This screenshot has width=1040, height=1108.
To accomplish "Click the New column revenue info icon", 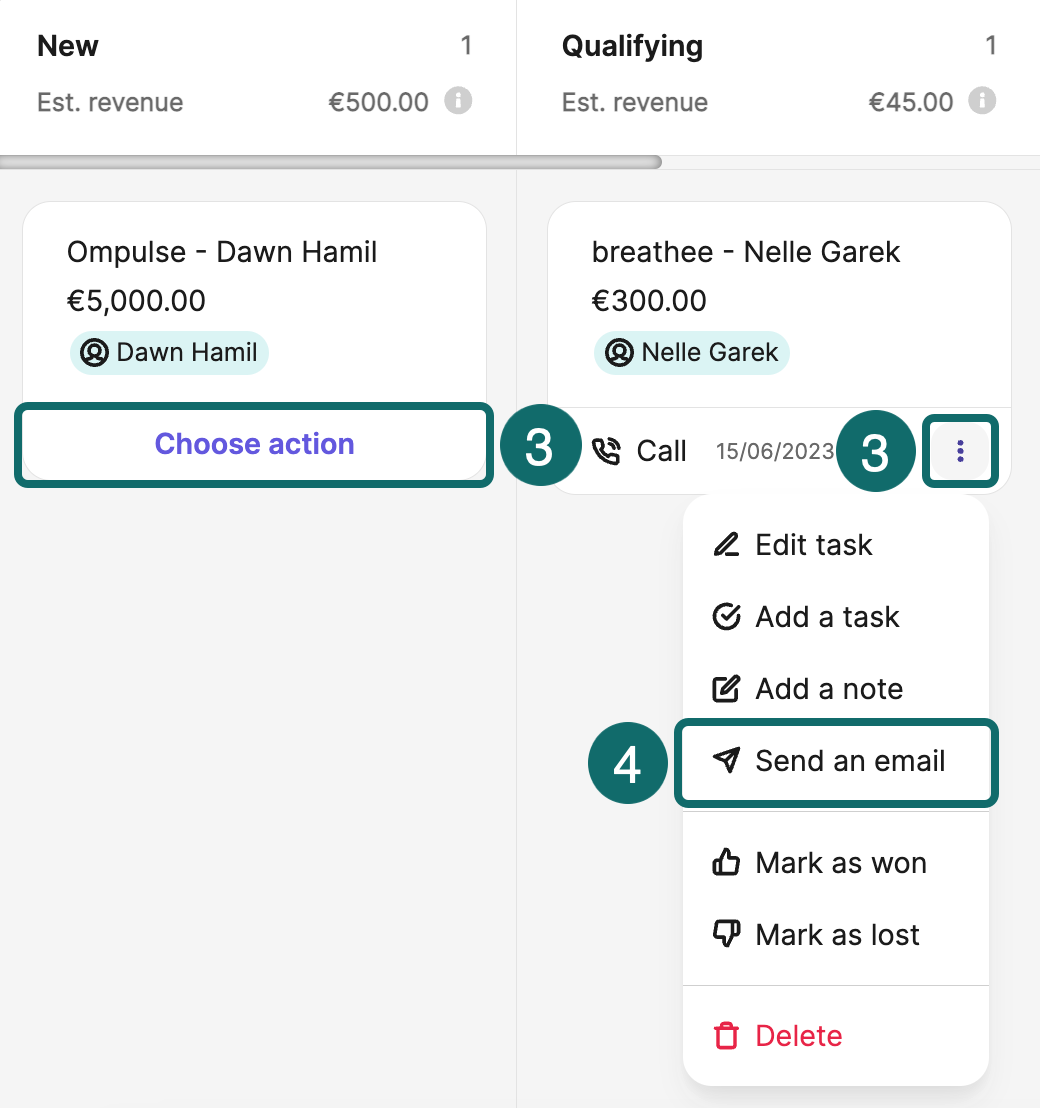I will [458, 101].
